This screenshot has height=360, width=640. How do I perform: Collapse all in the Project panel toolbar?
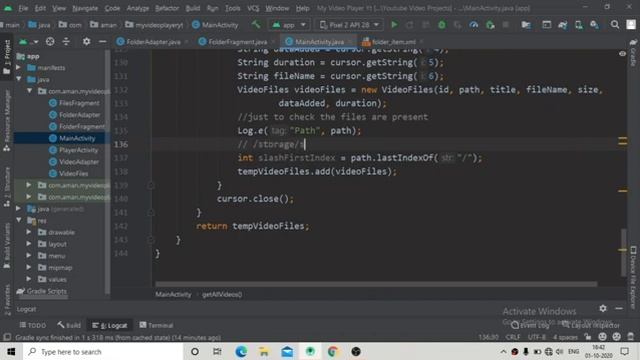(x=66, y=42)
